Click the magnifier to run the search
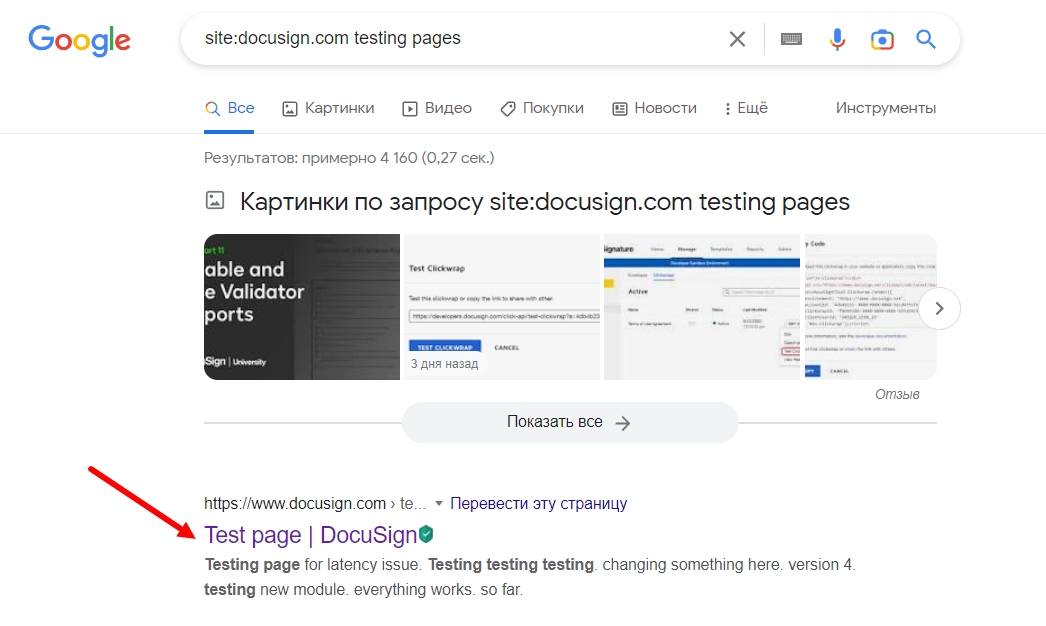The image size is (1046, 626). tap(925, 38)
